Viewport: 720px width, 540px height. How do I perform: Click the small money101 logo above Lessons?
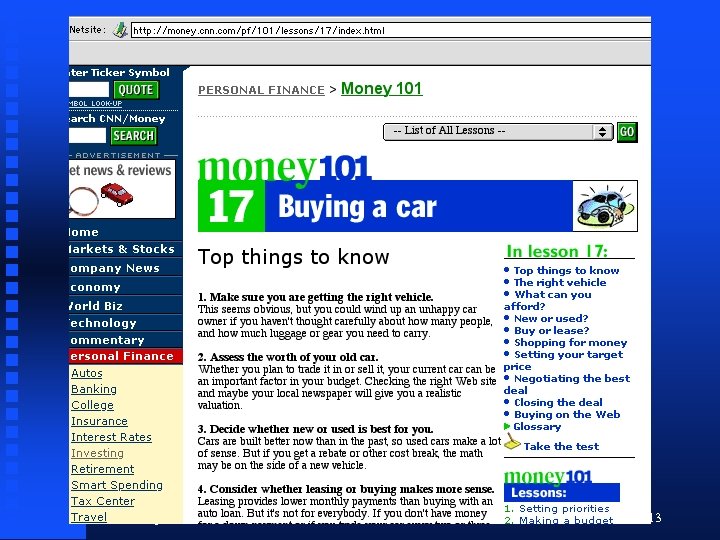tap(548, 476)
